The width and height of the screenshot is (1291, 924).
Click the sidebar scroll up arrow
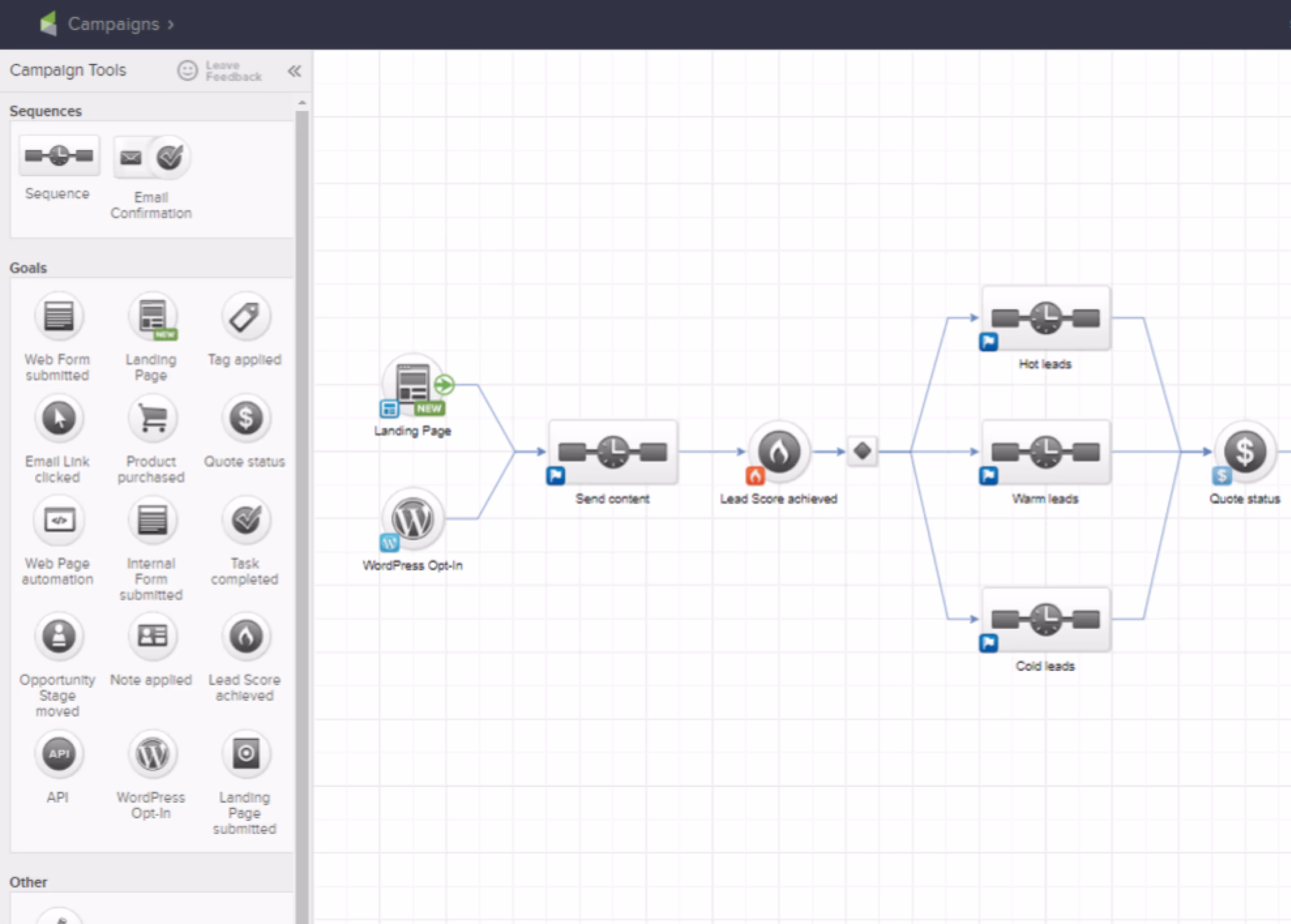302,103
